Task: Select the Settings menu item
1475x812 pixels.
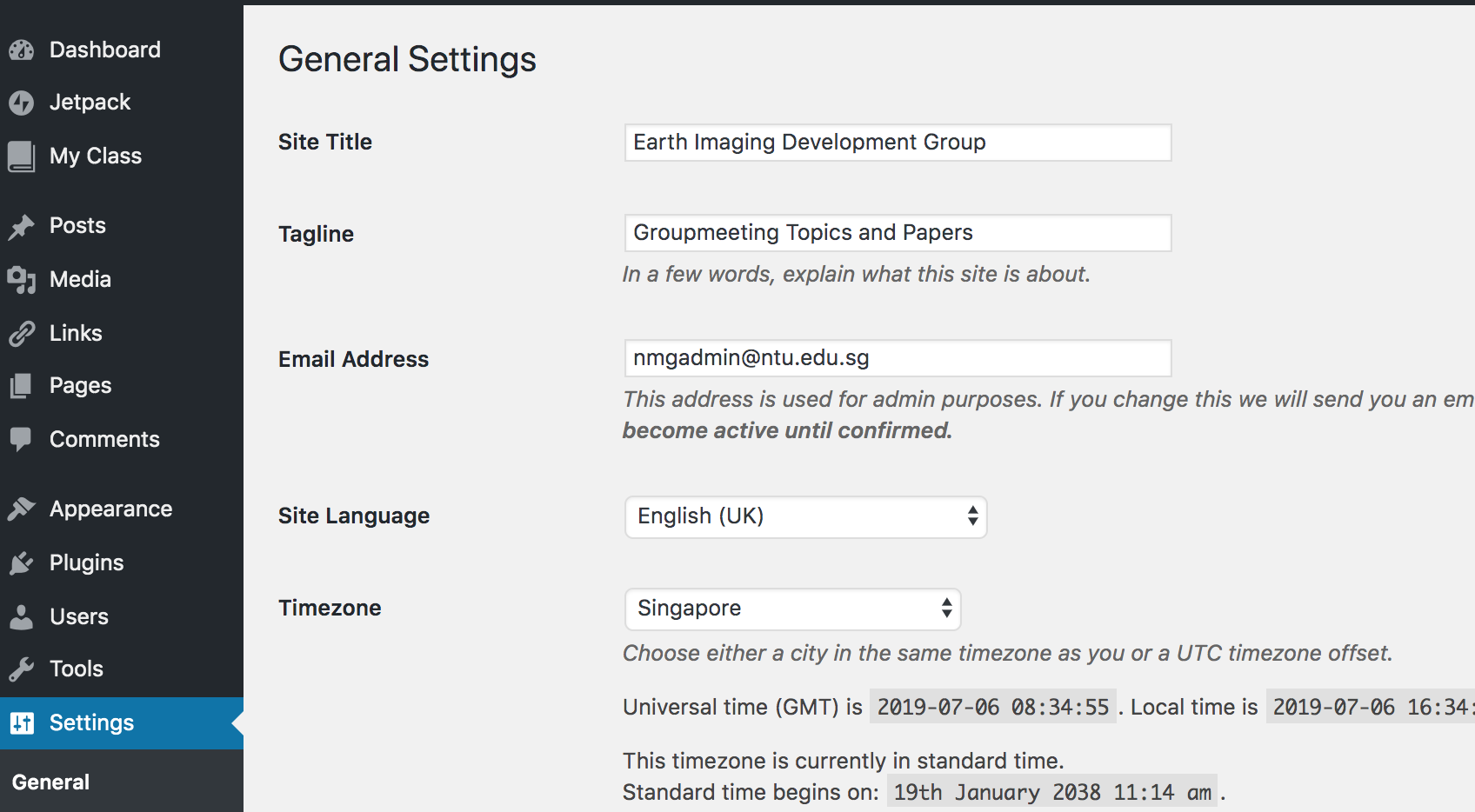Action: coord(91,722)
